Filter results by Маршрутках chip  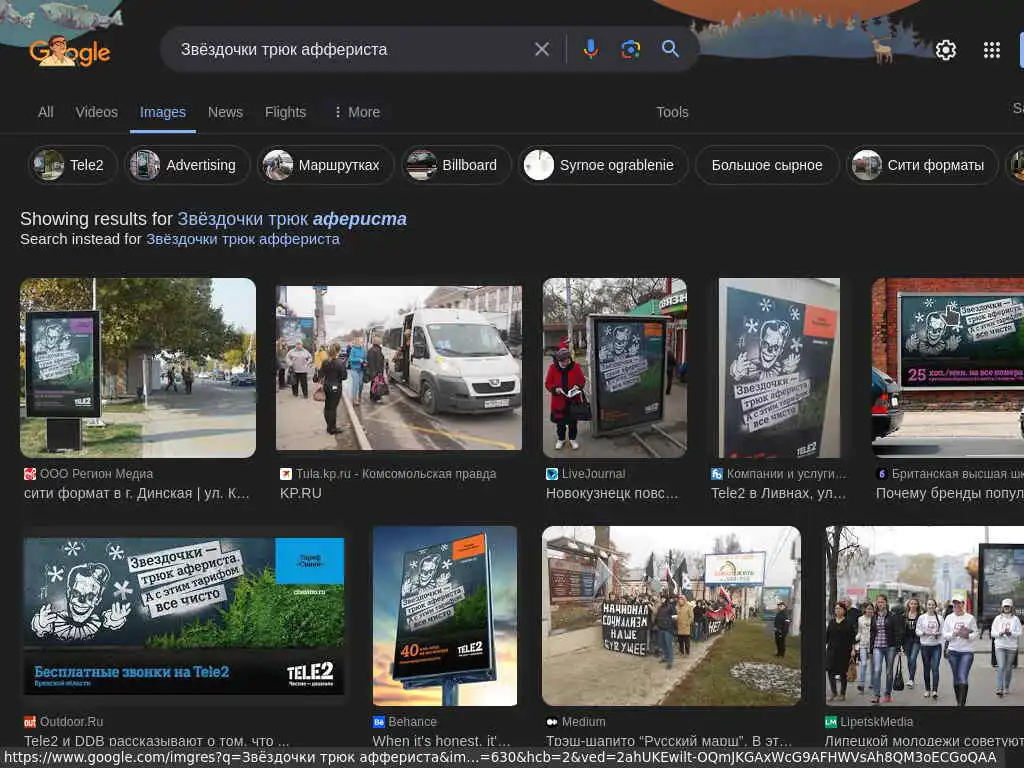[326, 165]
